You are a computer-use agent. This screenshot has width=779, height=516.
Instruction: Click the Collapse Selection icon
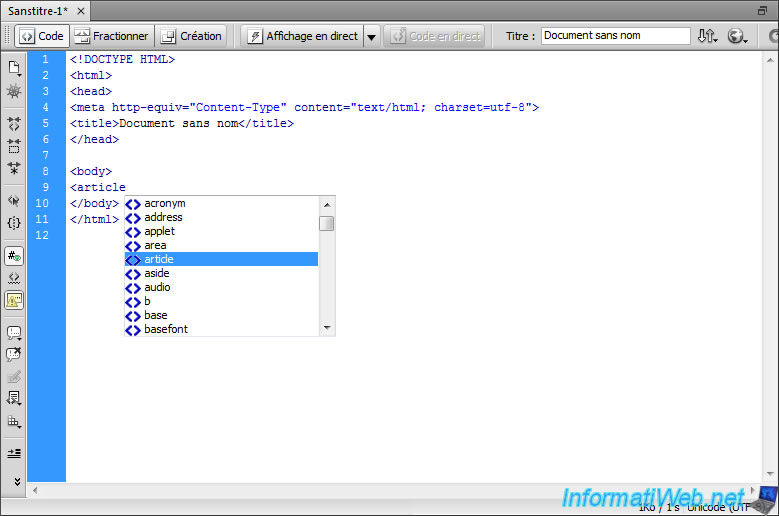[x=14, y=146]
